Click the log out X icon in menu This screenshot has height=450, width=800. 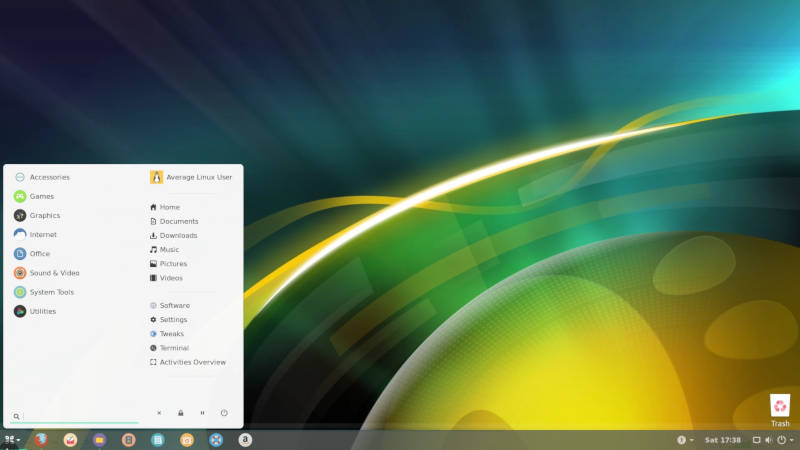pos(159,413)
